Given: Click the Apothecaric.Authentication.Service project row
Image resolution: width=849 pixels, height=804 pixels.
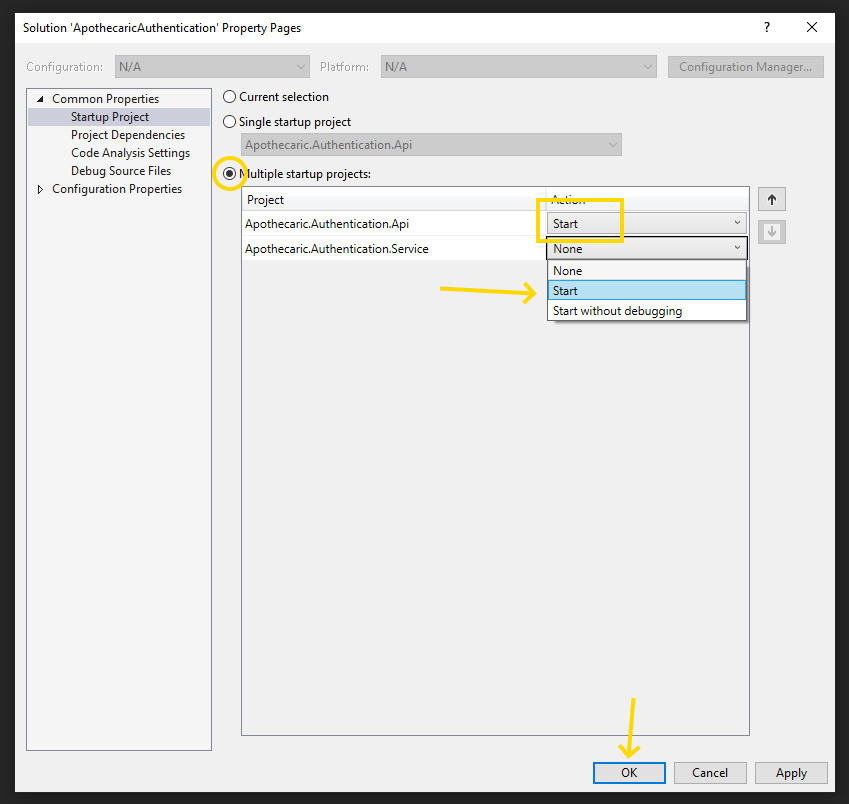Looking at the screenshot, I should pos(336,249).
